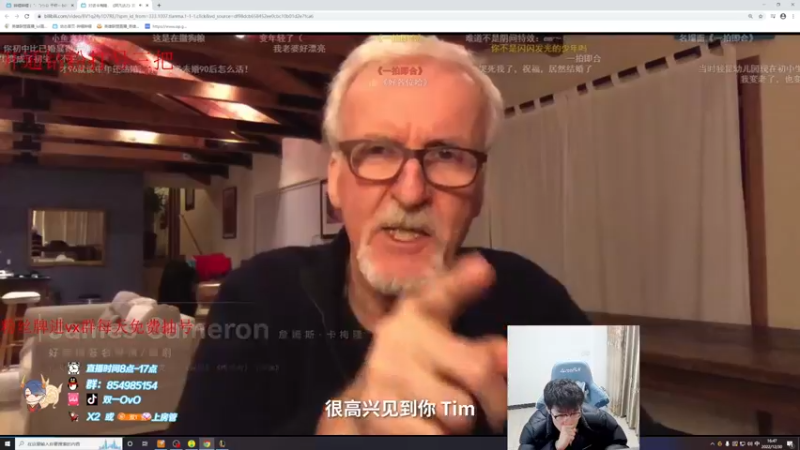
Task: Open the second bookmark with blue TV icon
Action: (72, 26)
